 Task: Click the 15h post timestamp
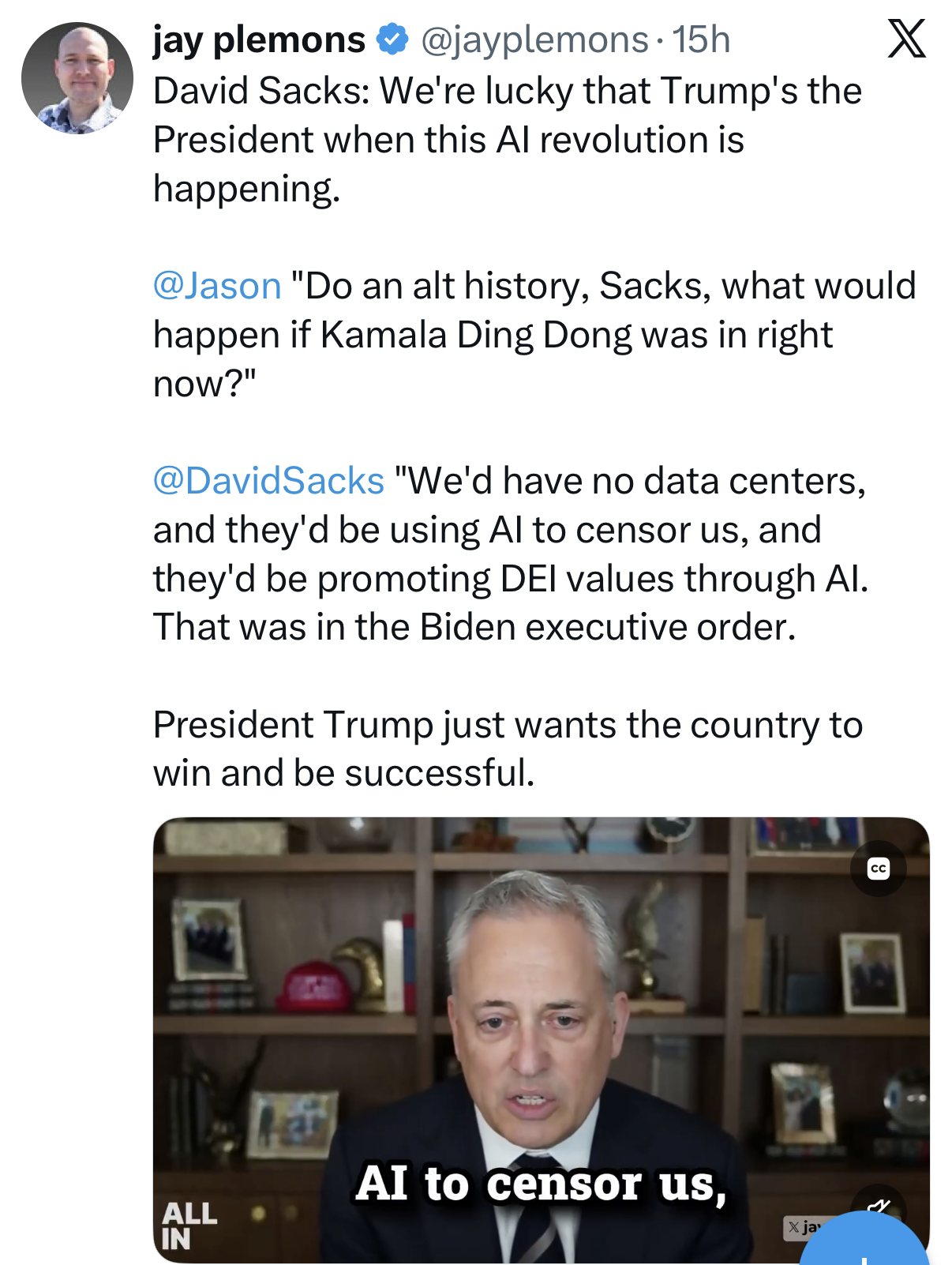pos(701,39)
